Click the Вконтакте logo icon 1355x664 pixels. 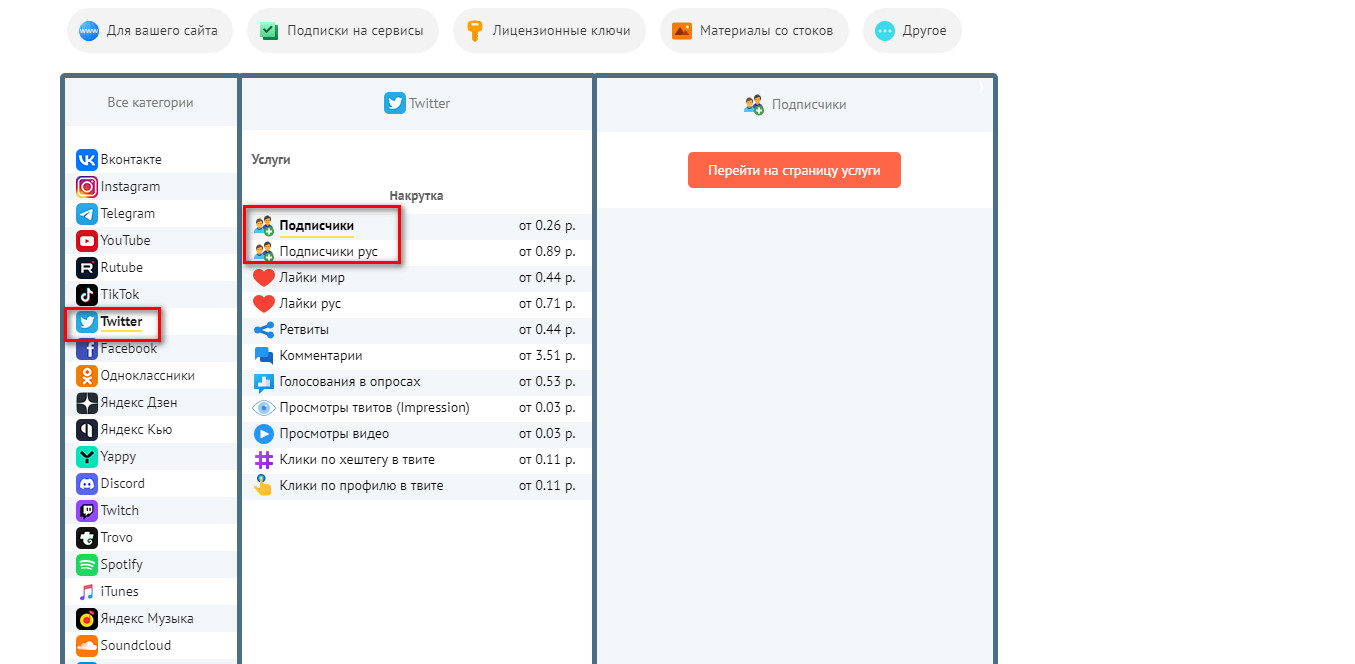(87, 160)
